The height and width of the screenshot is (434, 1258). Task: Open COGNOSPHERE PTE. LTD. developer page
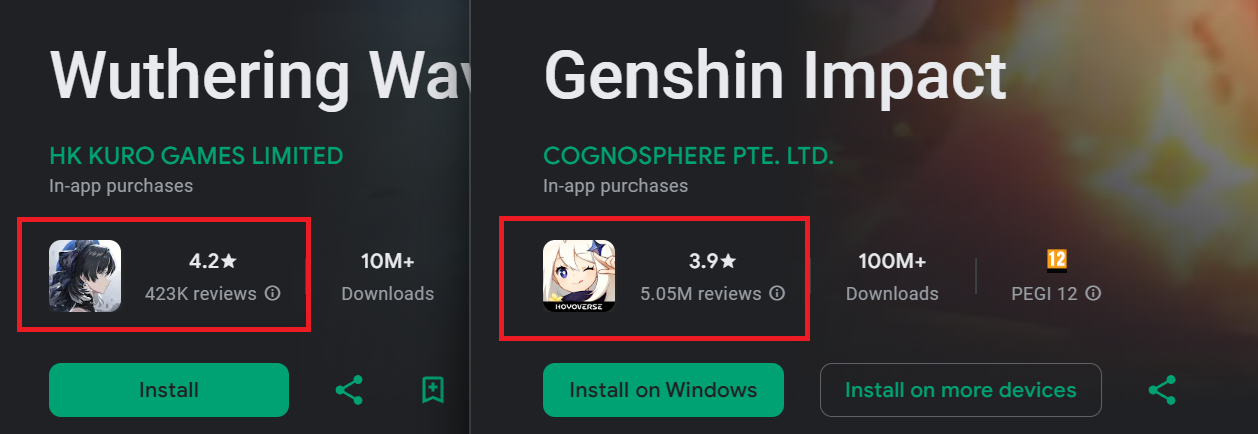688,156
